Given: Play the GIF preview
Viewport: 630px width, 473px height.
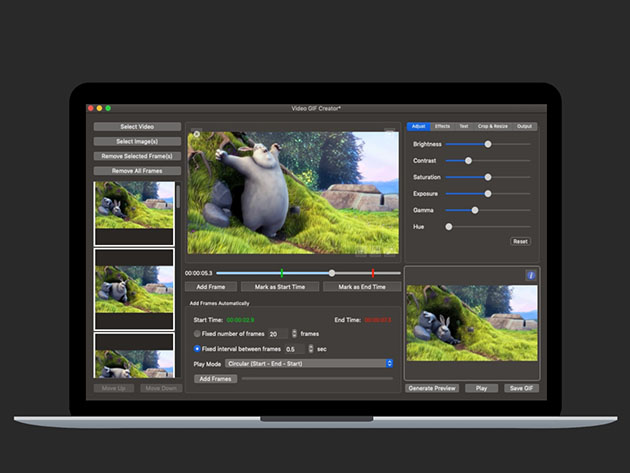Looking at the screenshot, I should coord(481,388).
